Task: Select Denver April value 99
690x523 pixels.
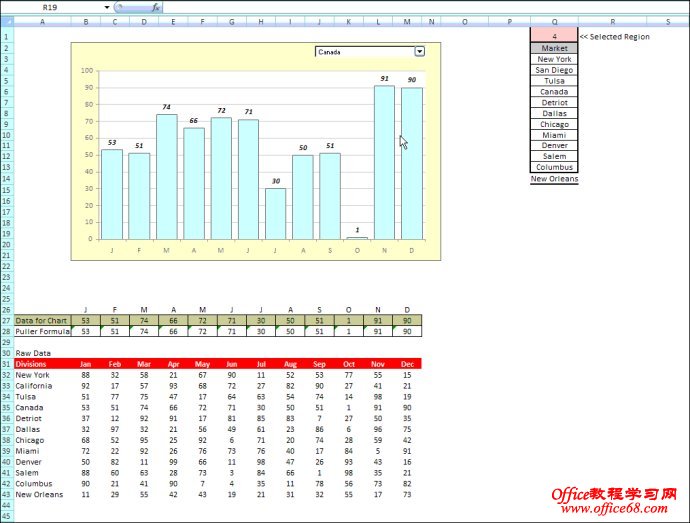Action: 173,462
